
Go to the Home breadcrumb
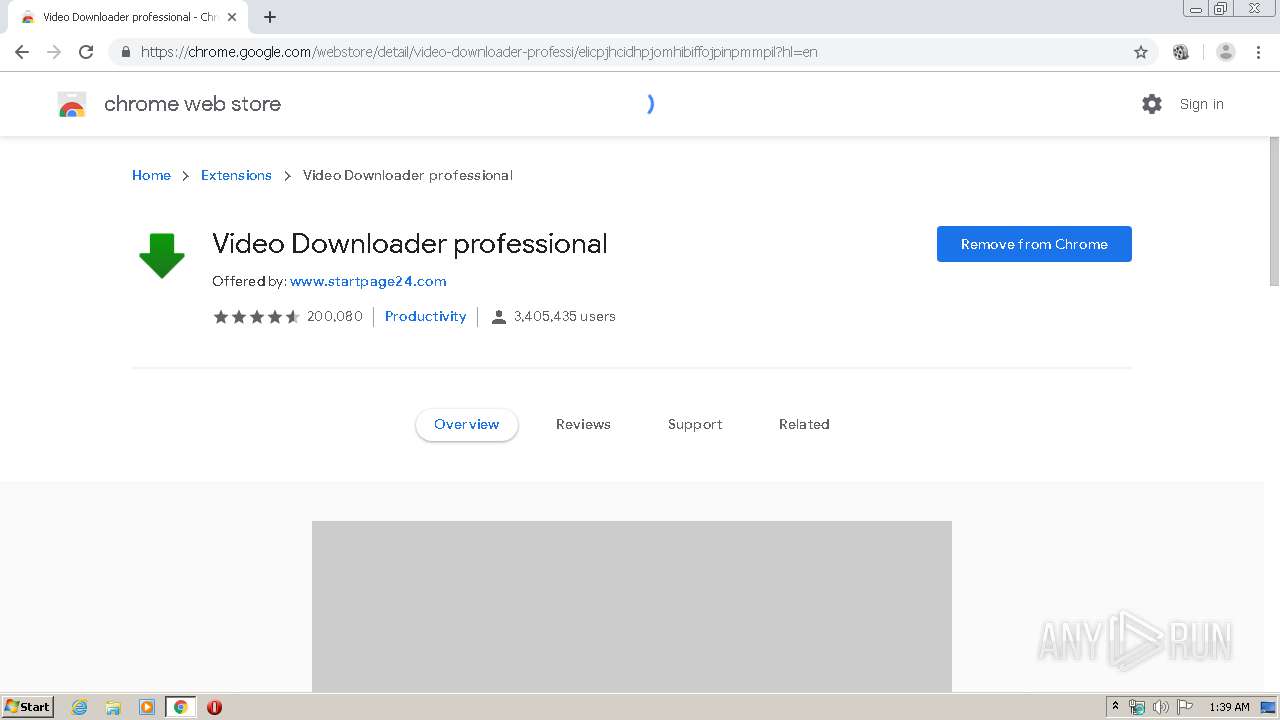click(151, 175)
